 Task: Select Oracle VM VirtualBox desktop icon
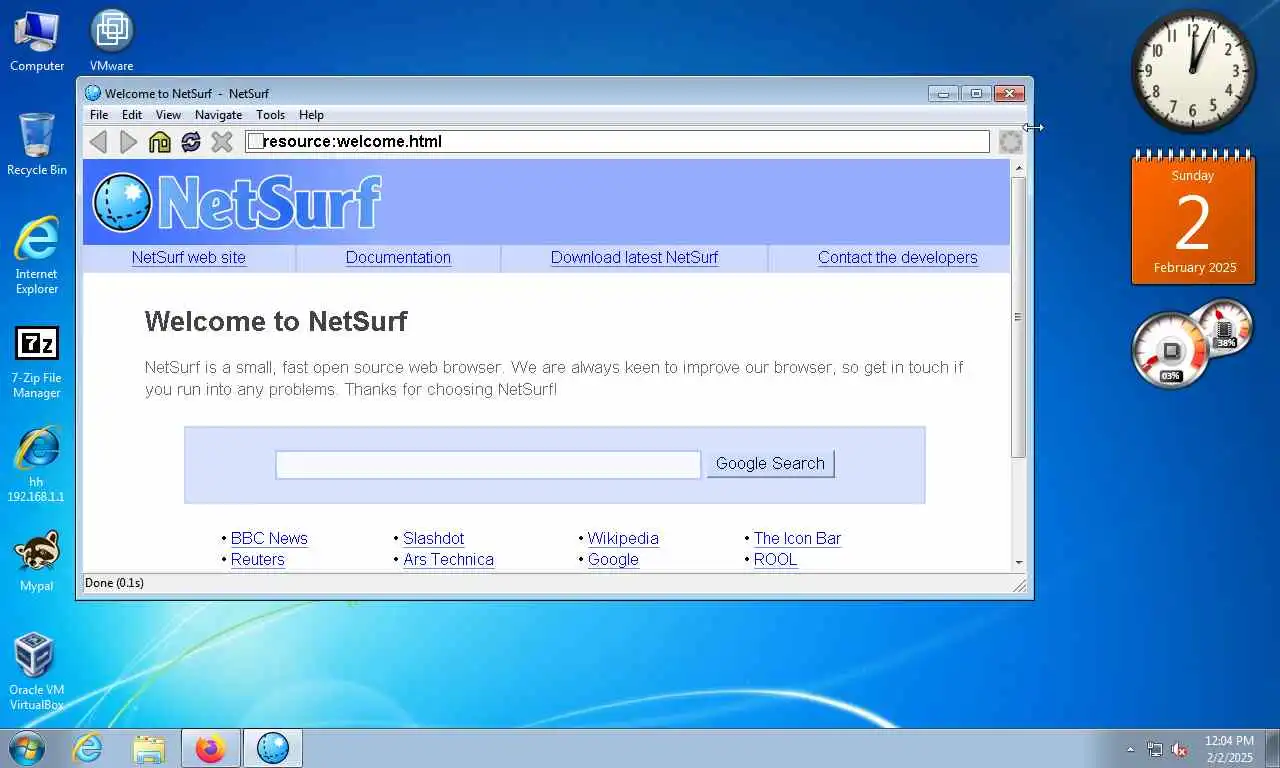(37, 671)
